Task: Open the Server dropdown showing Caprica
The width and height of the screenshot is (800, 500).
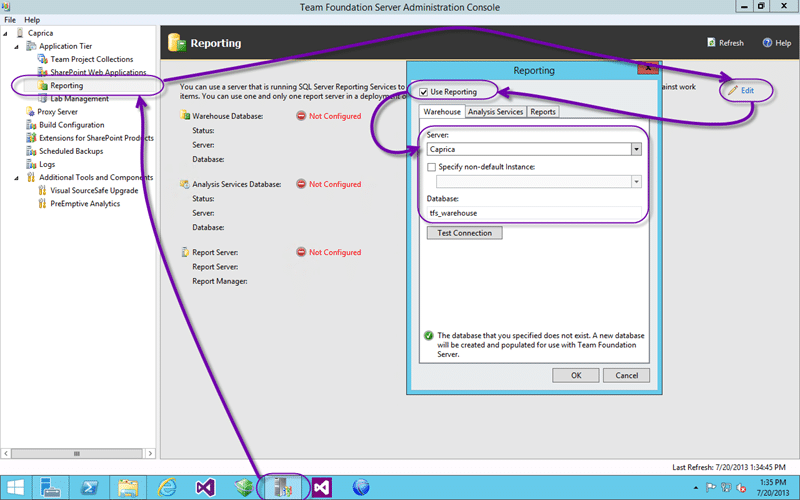Action: (636, 149)
